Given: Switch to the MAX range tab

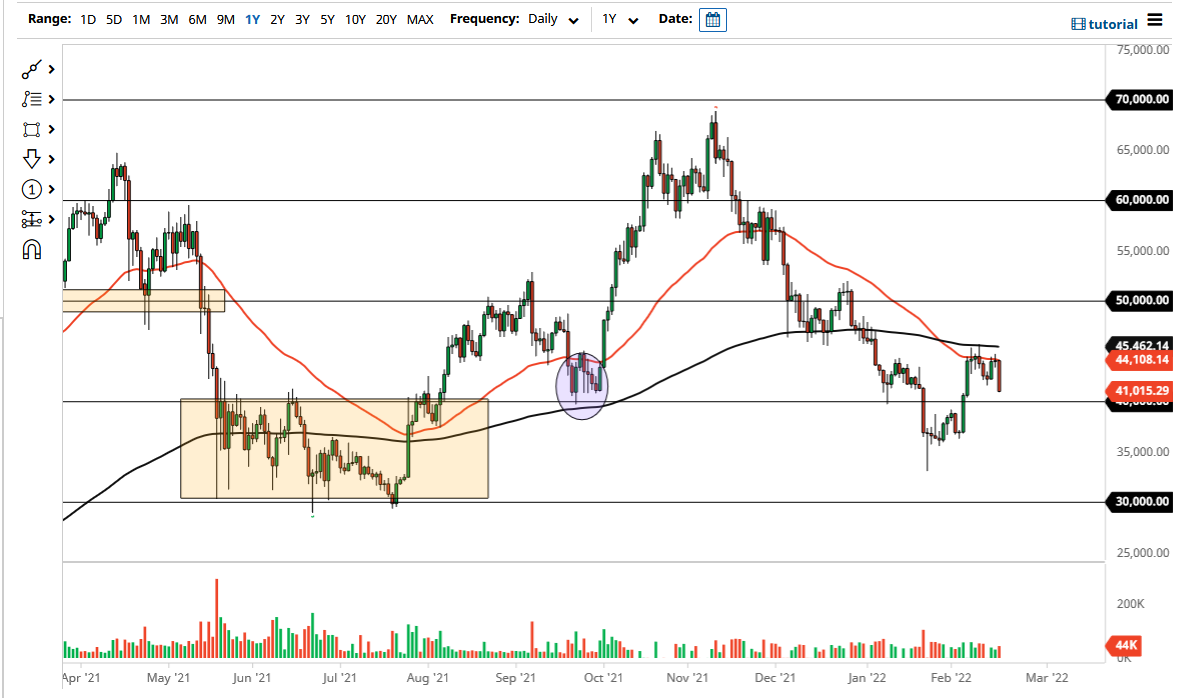Looking at the screenshot, I should (x=420, y=18).
